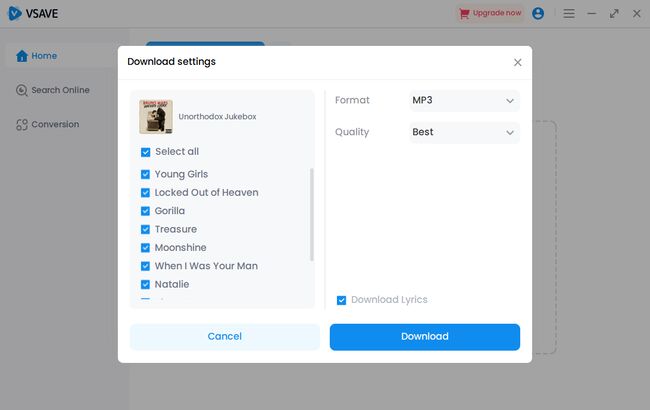The height and width of the screenshot is (410, 650).
Task: Open the Quality Best dropdown
Action: 464,132
